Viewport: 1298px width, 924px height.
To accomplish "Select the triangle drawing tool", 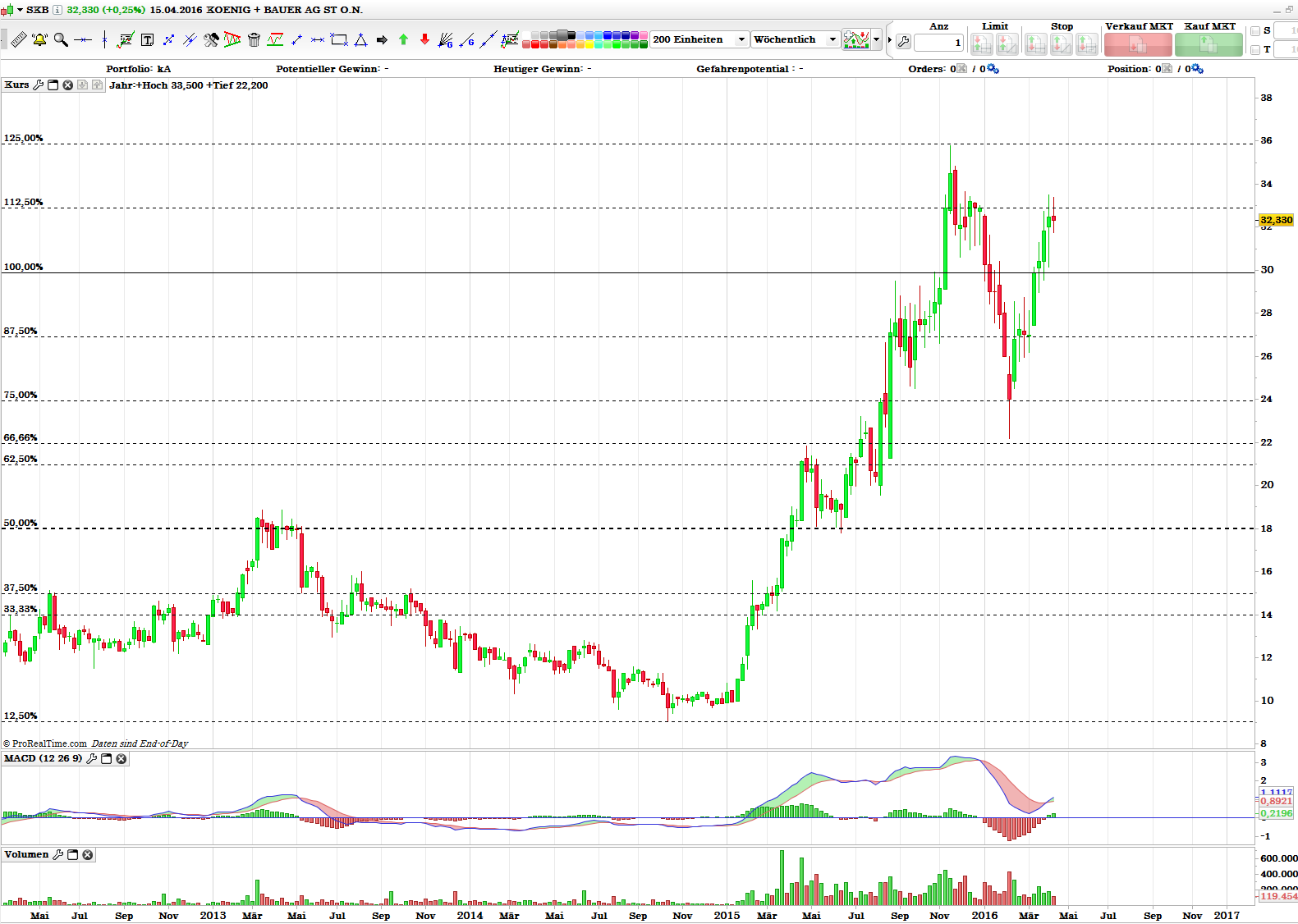I will [x=360, y=39].
